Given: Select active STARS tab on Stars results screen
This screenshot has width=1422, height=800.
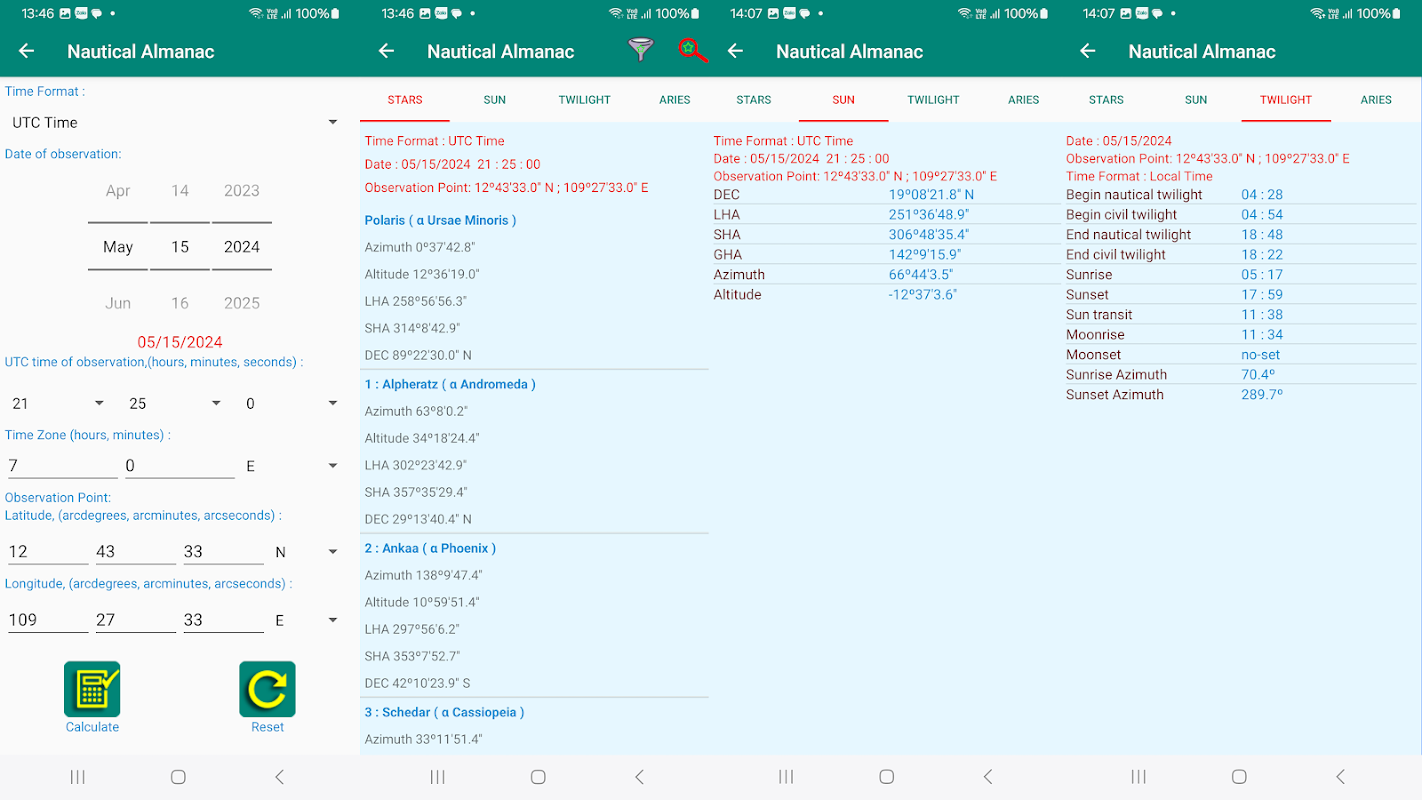Looking at the screenshot, I should point(405,100).
